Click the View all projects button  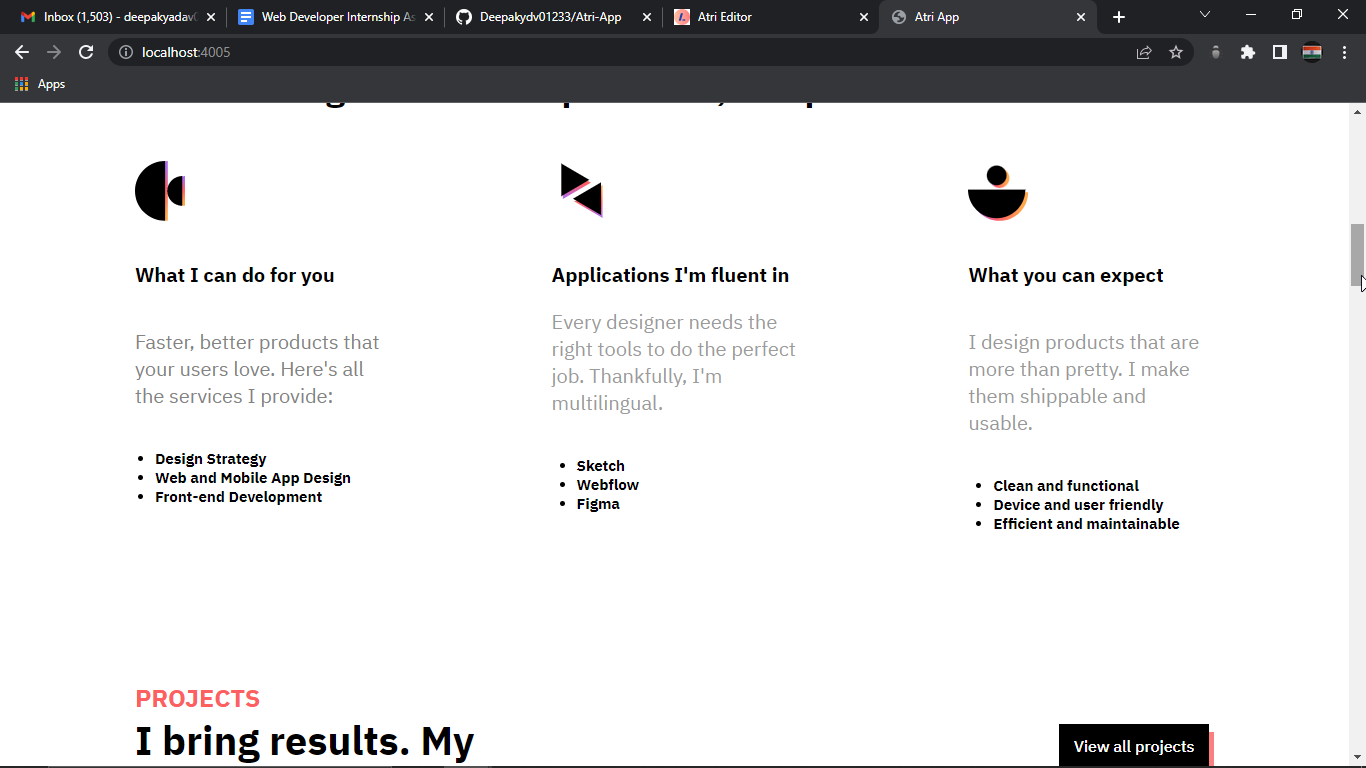click(1133, 745)
